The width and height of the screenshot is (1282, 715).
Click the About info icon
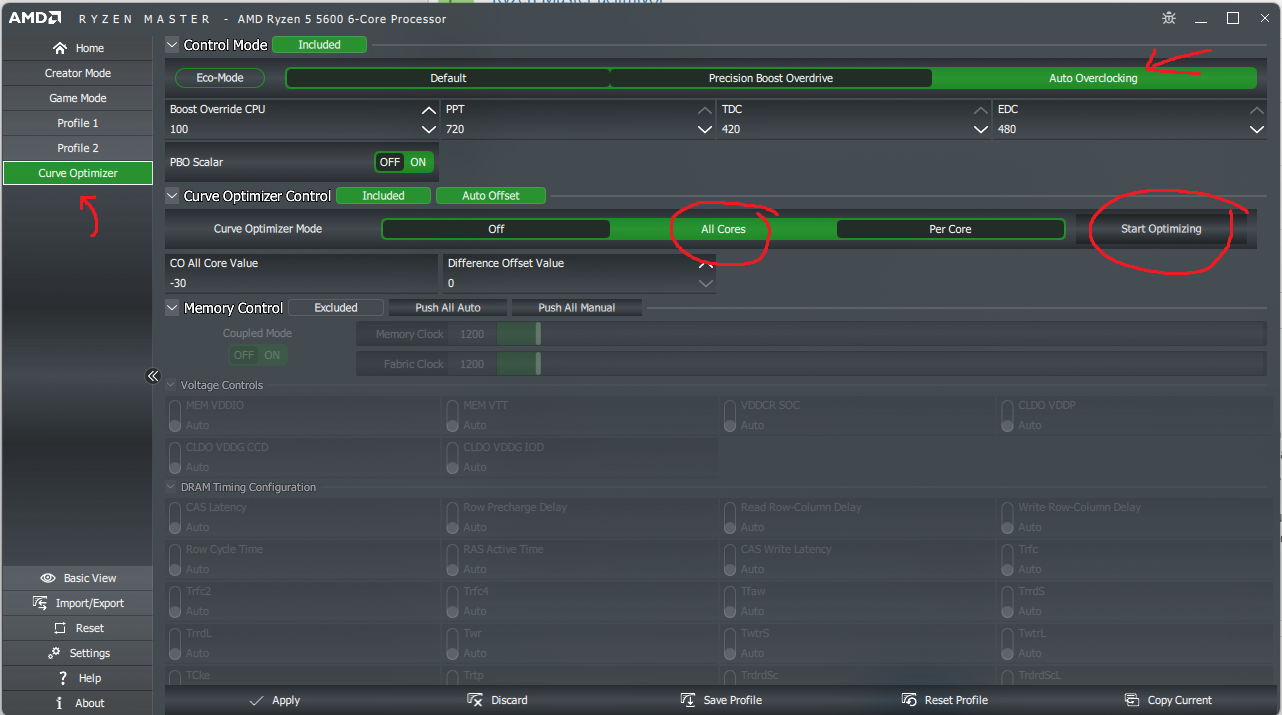60,703
